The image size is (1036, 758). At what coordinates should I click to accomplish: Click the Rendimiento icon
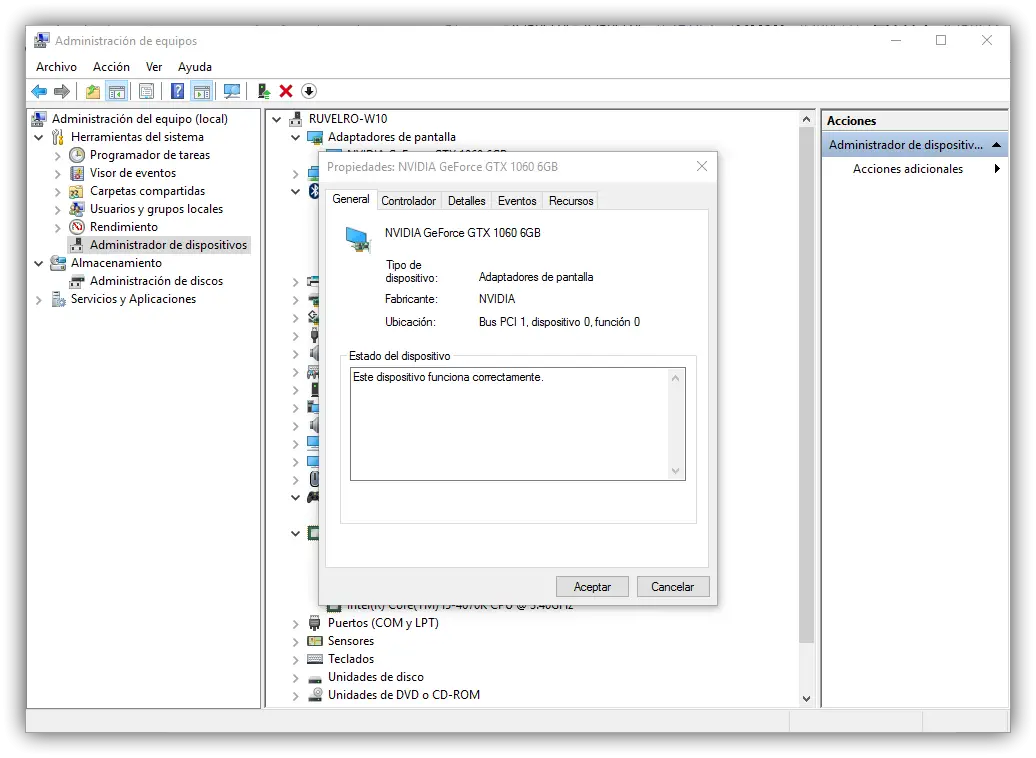tap(77, 227)
